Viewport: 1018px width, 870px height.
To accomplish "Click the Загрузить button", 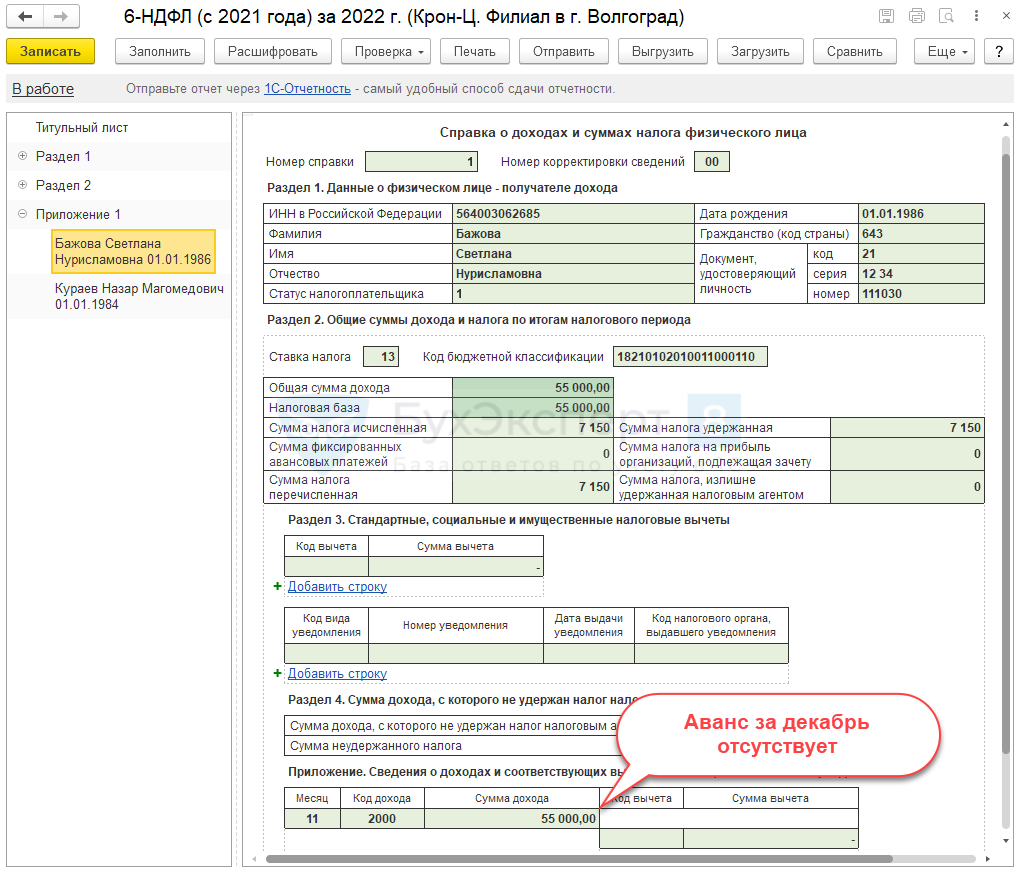I will click(x=760, y=51).
